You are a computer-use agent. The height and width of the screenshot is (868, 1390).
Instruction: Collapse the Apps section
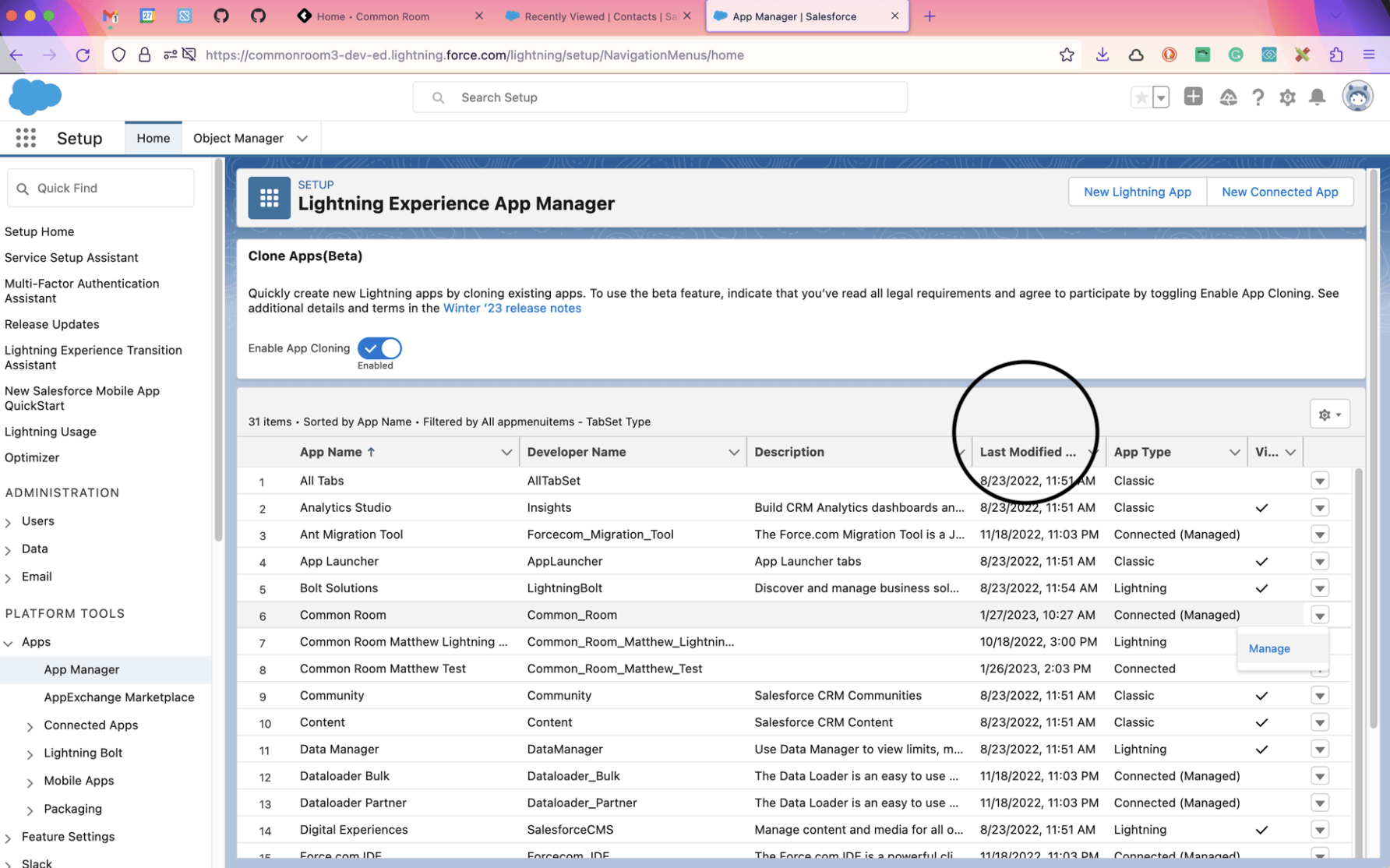click(x=9, y=643)
